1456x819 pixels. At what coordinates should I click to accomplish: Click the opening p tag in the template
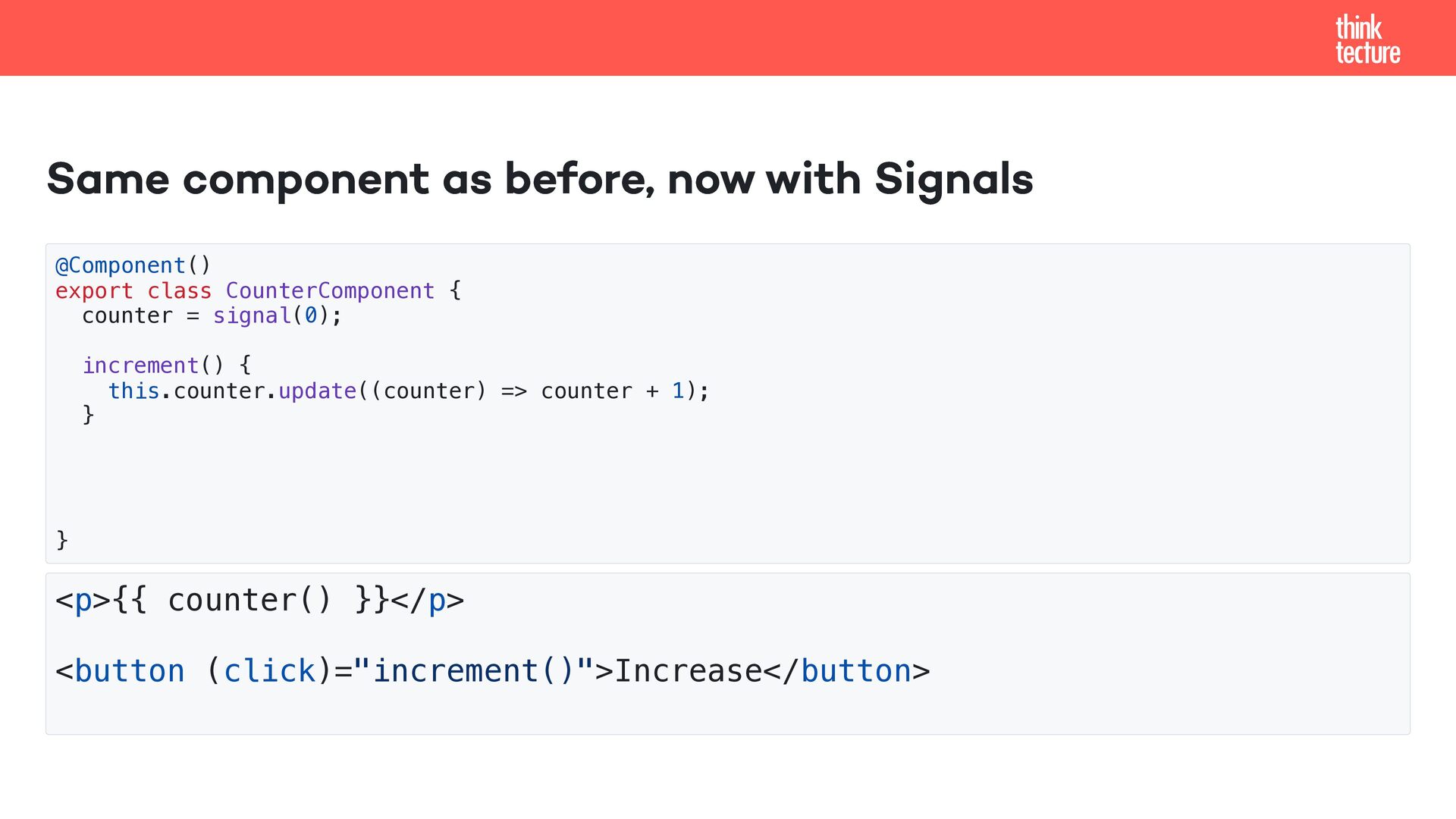[74, 601]
